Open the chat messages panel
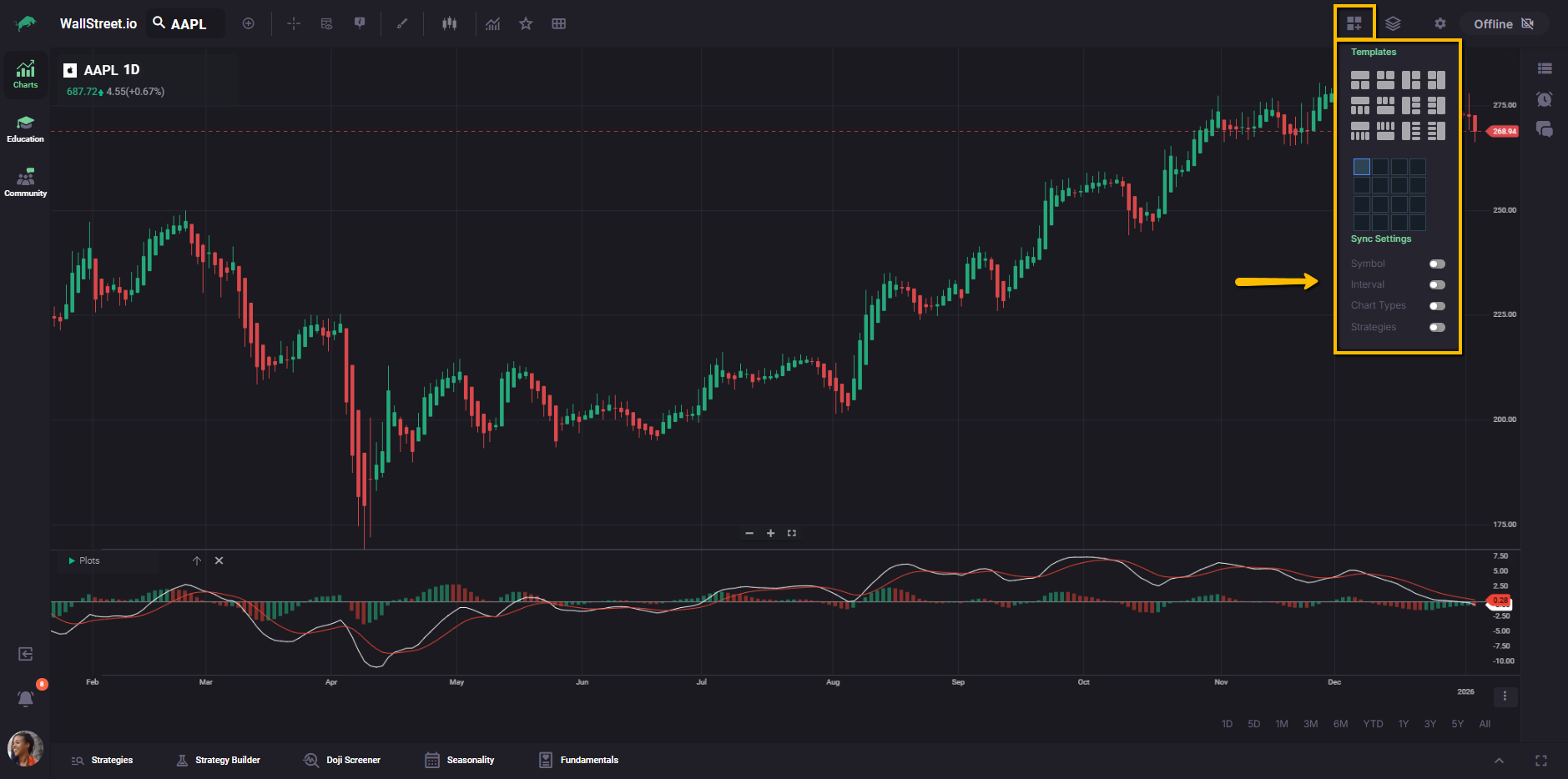This screenshot has height=779, width=1568. [x=1545, y=129]
